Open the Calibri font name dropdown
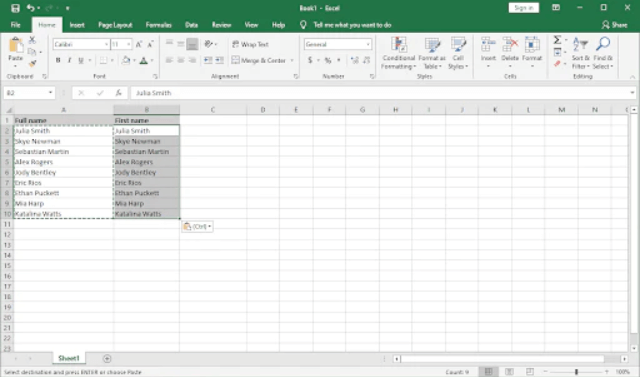641x377 pixels. point(106,44)
